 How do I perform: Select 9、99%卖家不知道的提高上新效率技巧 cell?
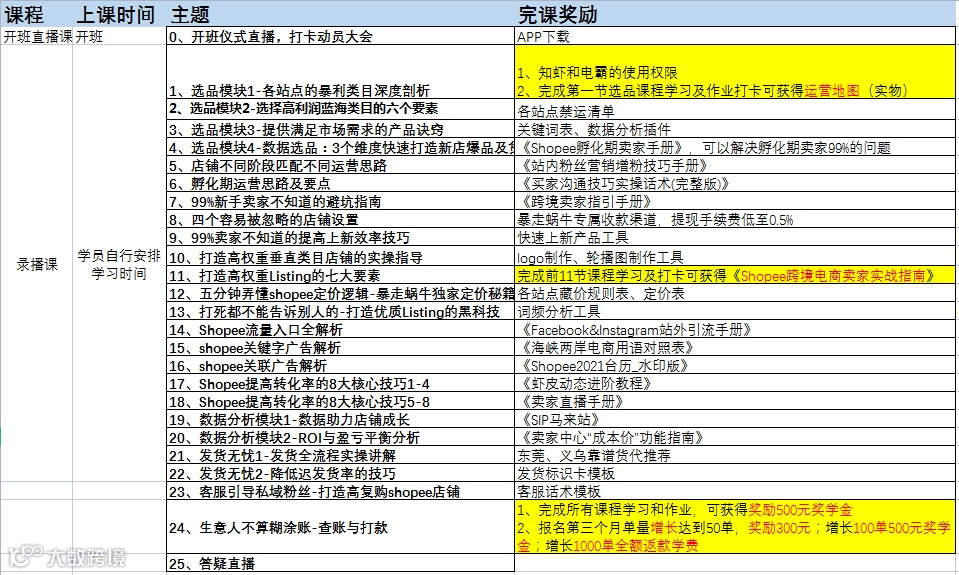(340, 237)
